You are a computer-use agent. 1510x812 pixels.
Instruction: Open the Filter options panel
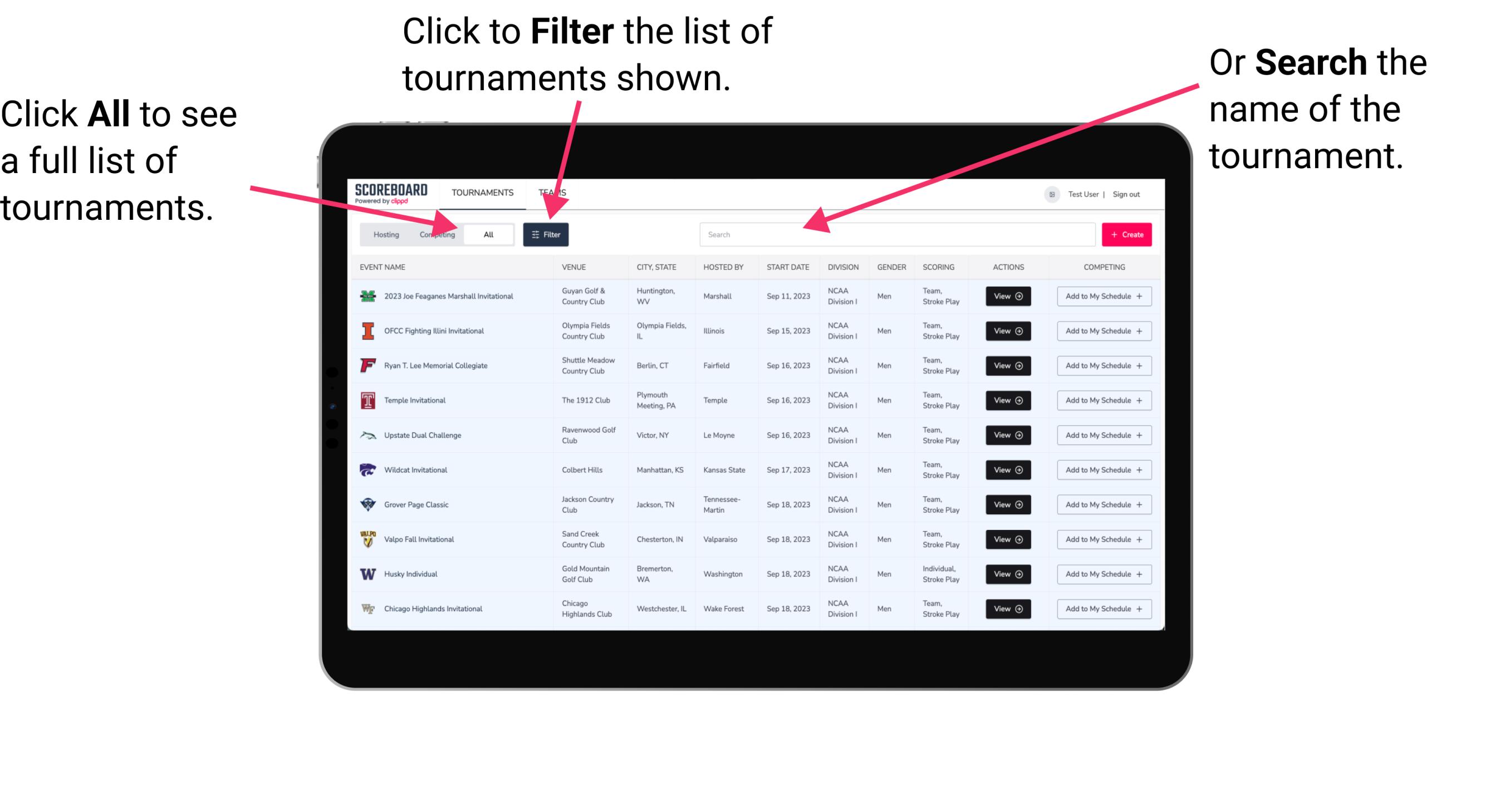(546, 234)
